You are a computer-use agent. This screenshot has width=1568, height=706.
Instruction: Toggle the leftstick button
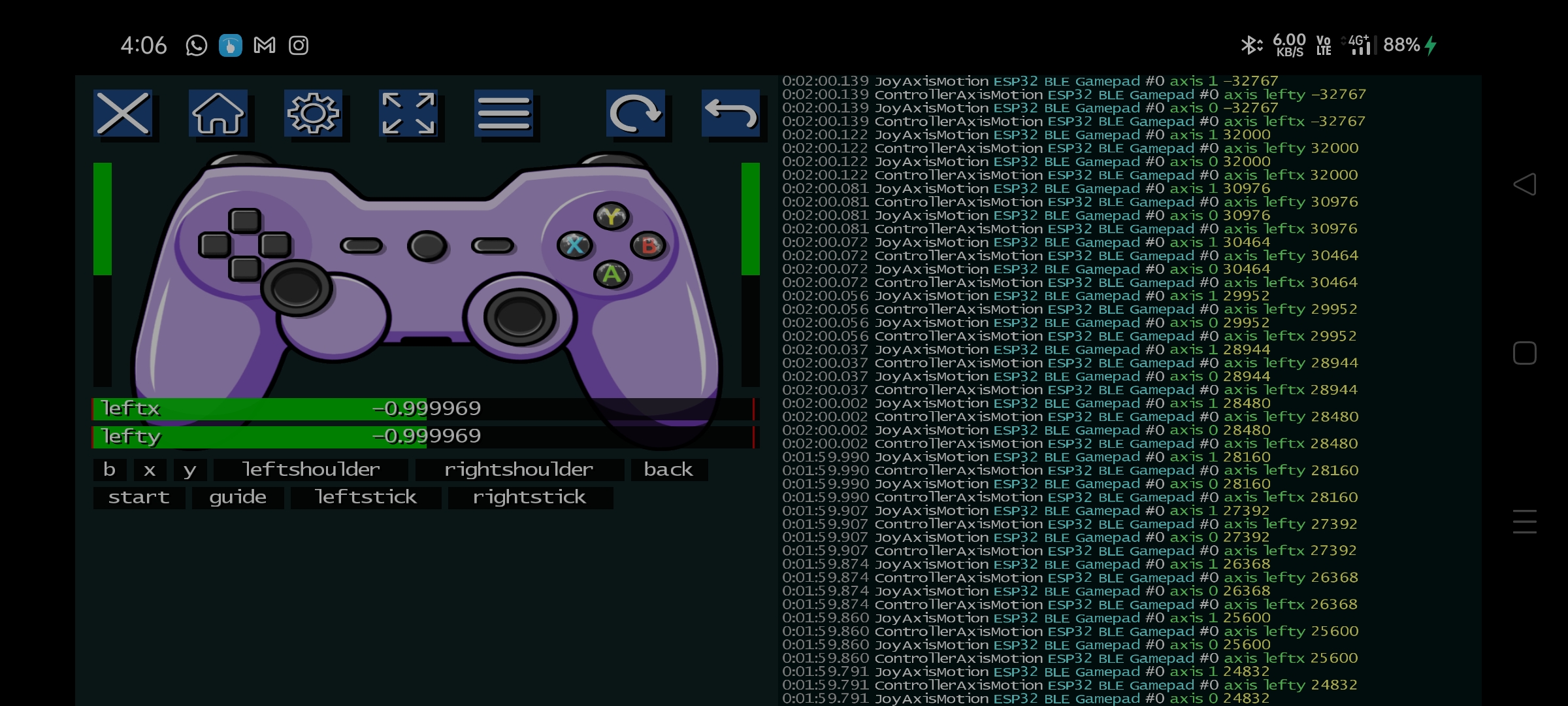[x=366, y=497]
